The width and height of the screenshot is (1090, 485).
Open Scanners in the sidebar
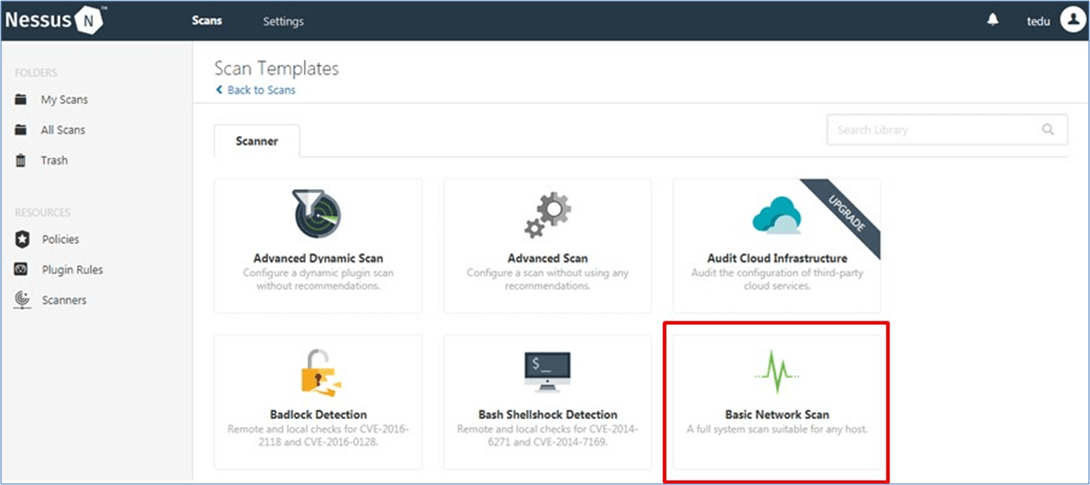point(64,300)
